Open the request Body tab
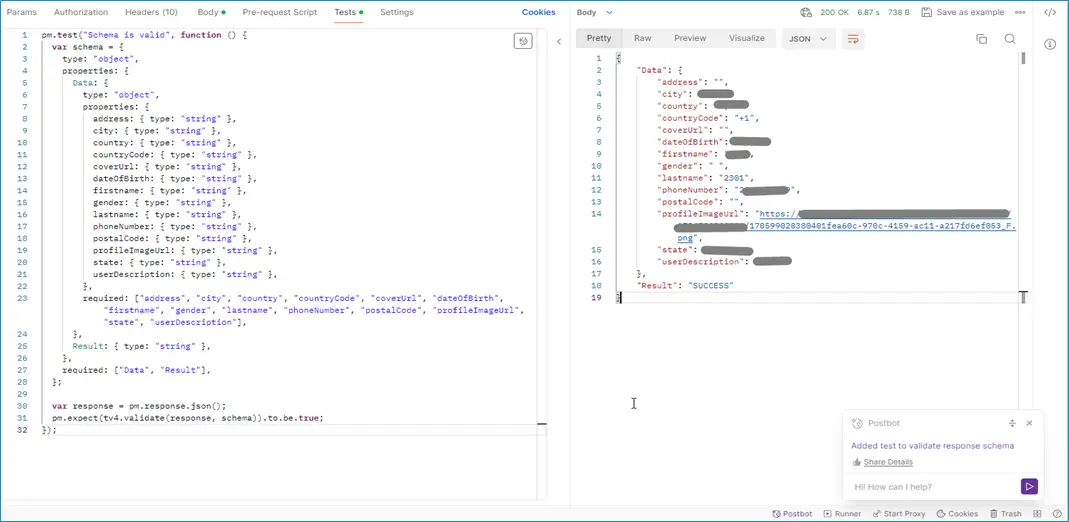This screenshot has width=1069, height=522. pos(211,12)
